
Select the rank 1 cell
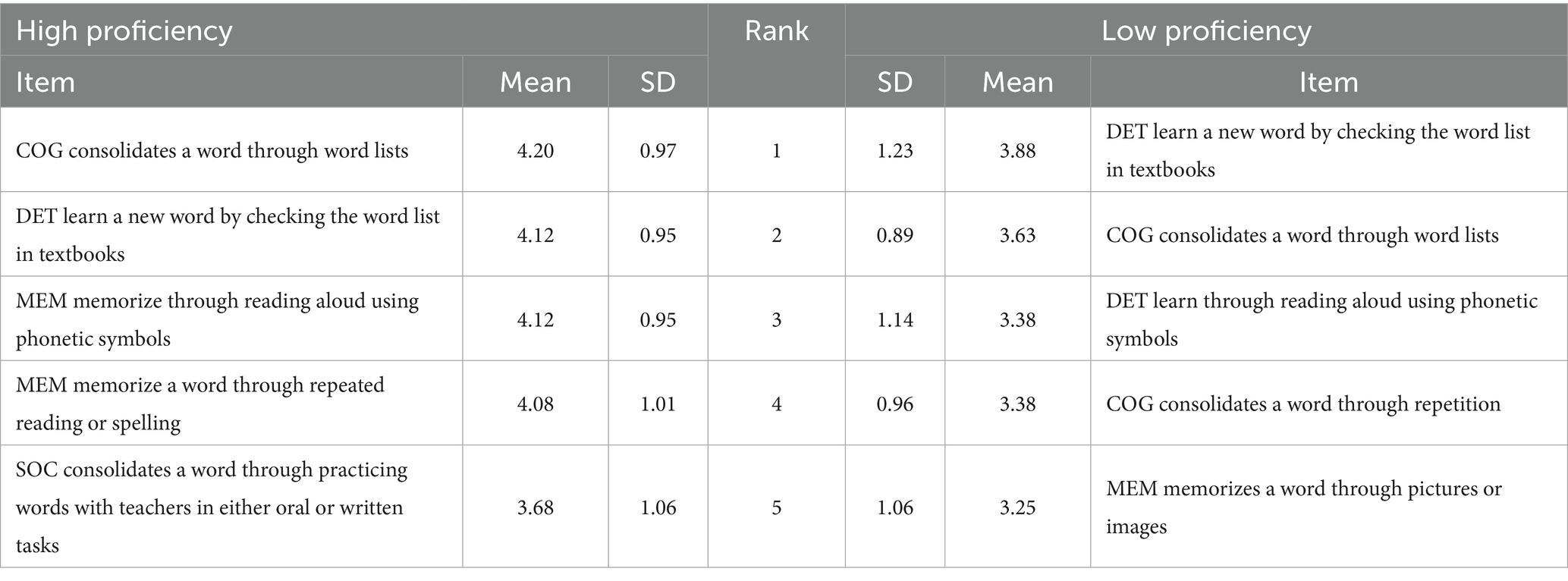coord(776,150)
